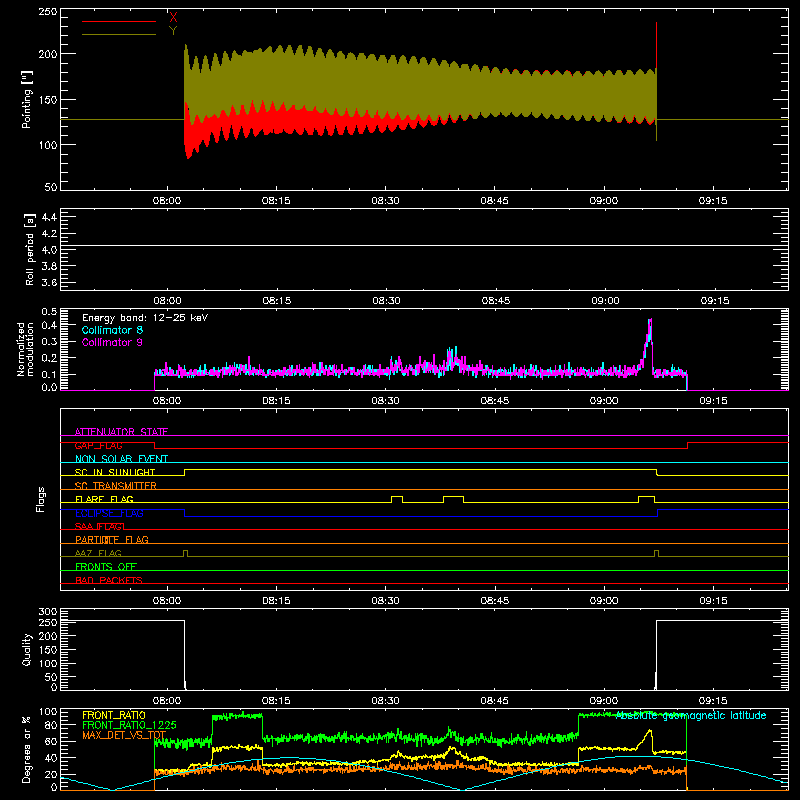Click the BAD_PACKETS label
This screenshot has height=800, width=800.
(x=109, y=580)
